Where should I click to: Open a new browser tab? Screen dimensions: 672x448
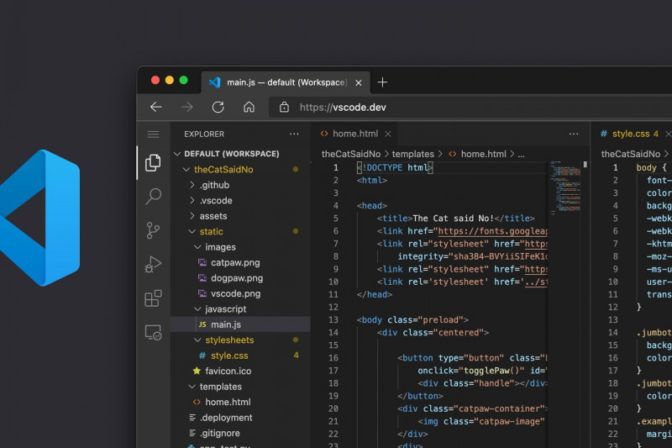coord(382,82)
